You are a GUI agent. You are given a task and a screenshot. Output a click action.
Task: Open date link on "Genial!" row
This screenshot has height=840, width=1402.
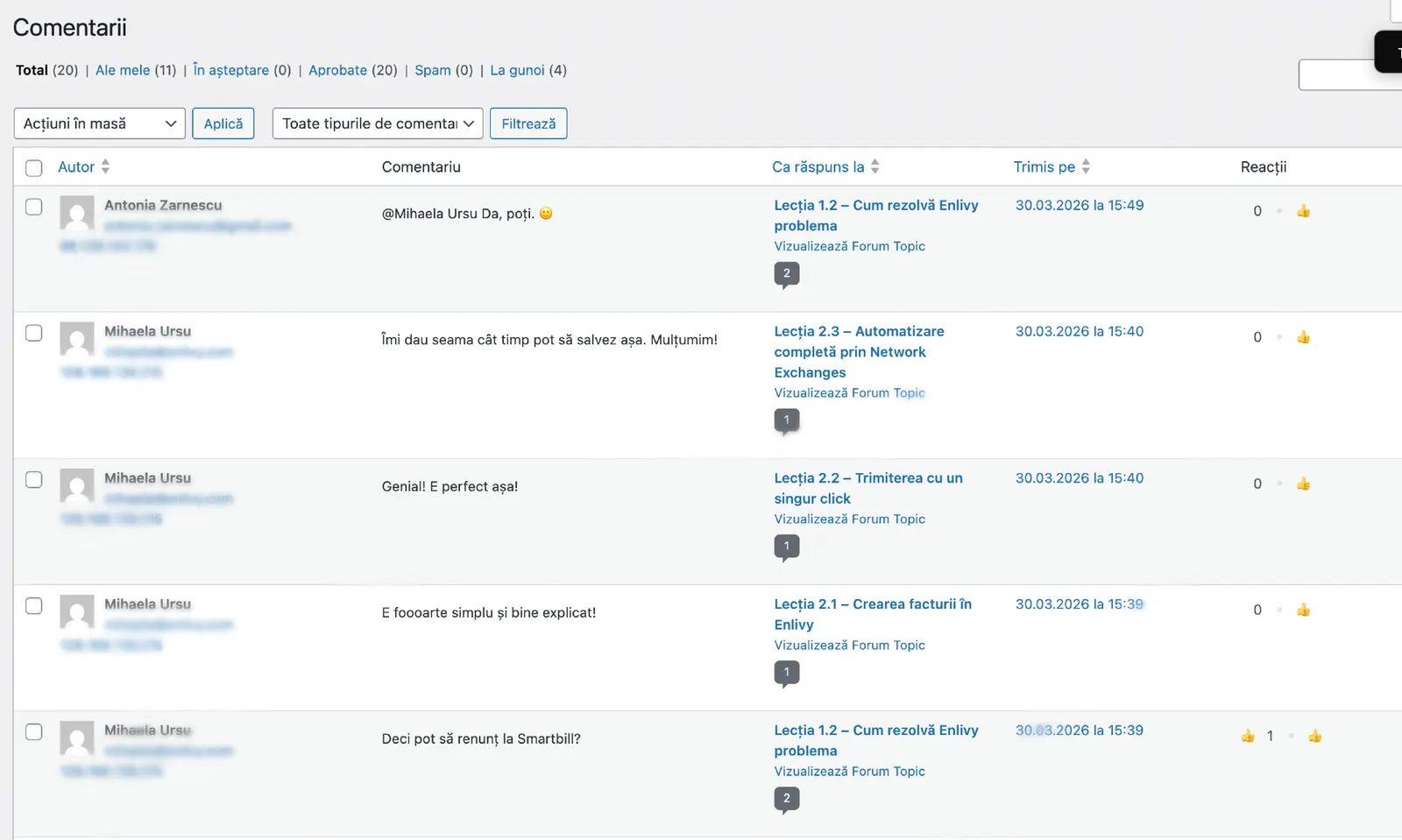click(1080, 478)
